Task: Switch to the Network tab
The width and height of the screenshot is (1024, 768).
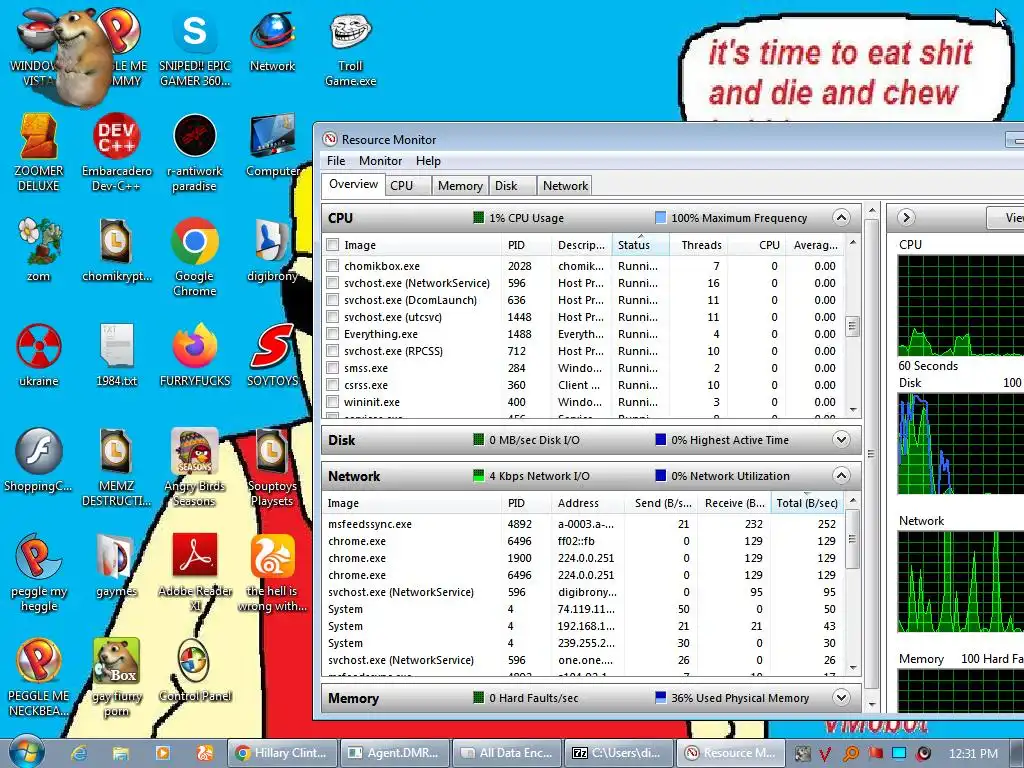Action: (x=565, y=185)
